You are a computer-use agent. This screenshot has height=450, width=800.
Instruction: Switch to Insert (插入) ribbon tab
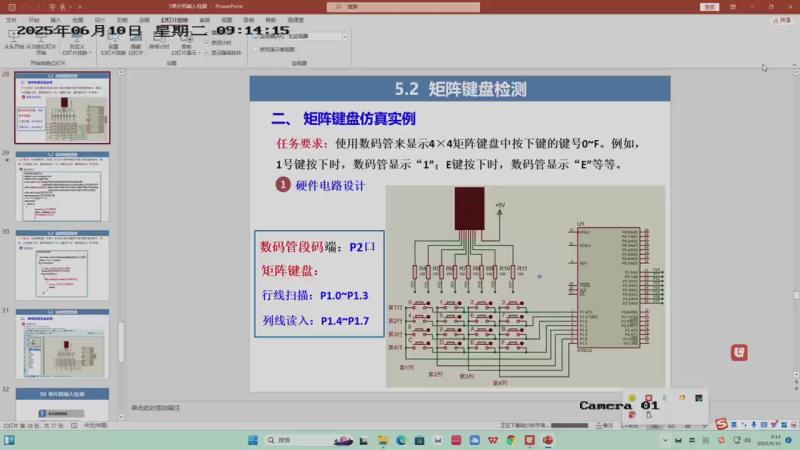click(x=56, y=20)
